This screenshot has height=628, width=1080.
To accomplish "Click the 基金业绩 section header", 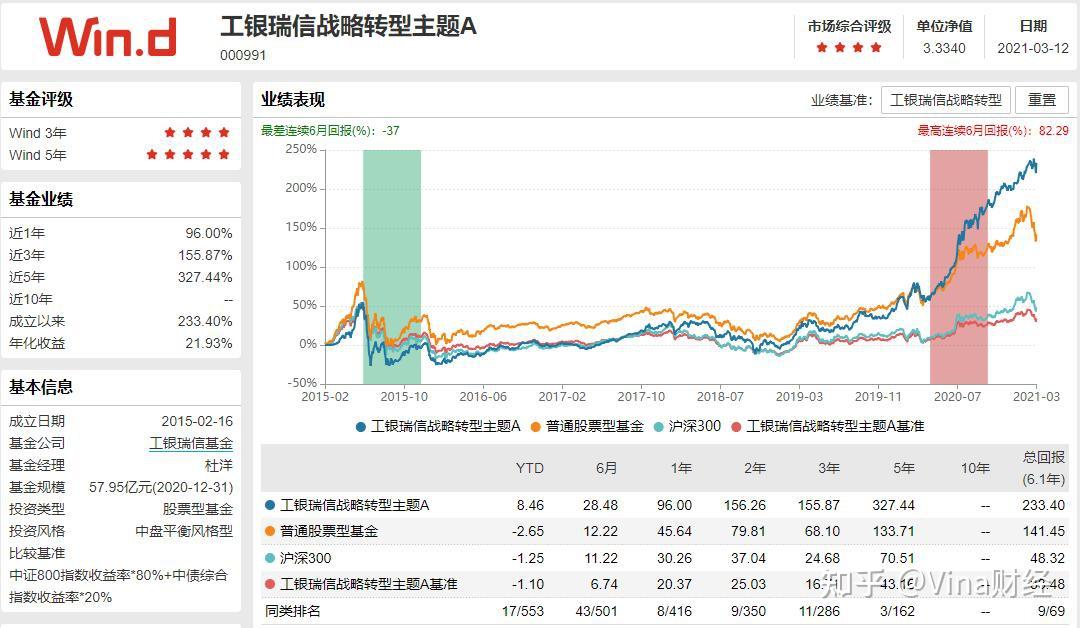I will point(41,200).
